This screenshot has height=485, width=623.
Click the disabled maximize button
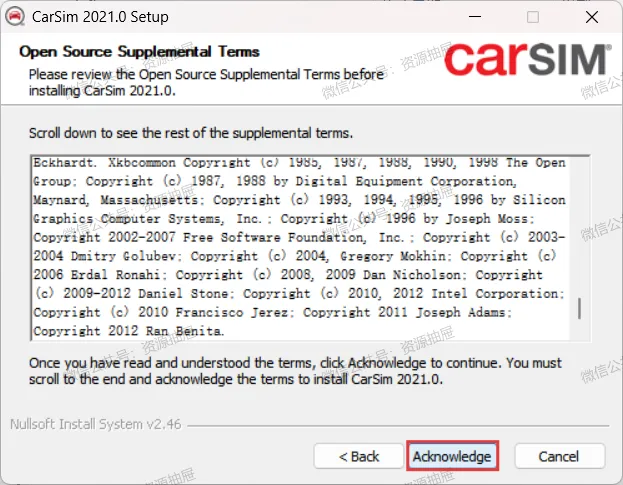[x=533, y=17]
